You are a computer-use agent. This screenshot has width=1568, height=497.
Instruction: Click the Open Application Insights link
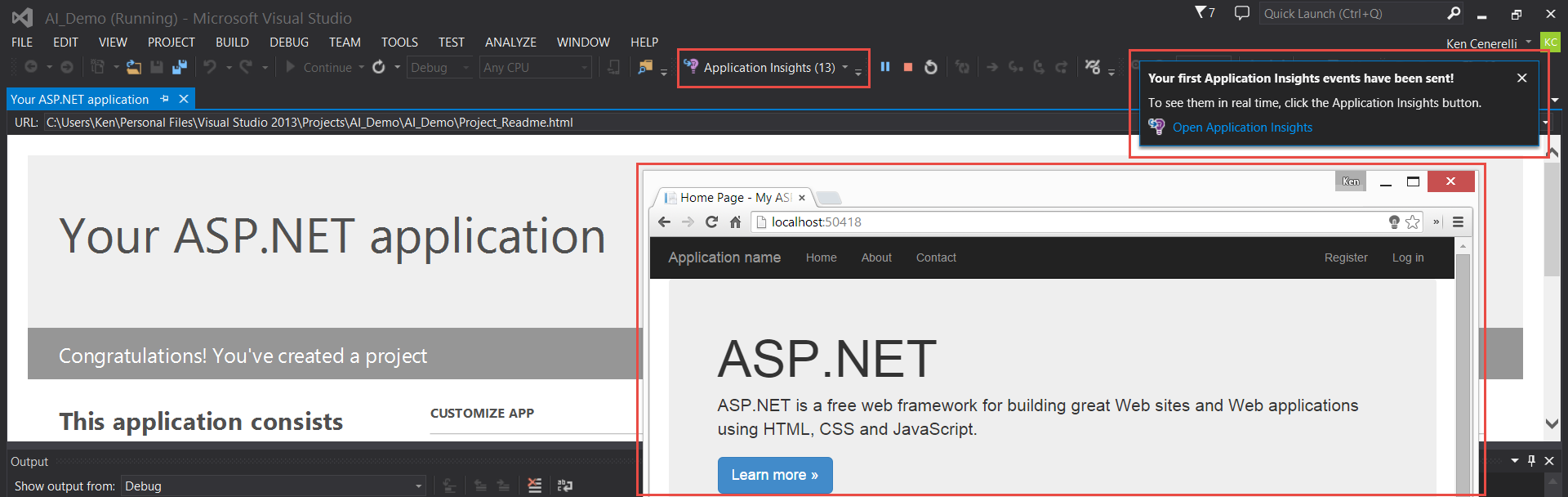[x=1242, y=128]
